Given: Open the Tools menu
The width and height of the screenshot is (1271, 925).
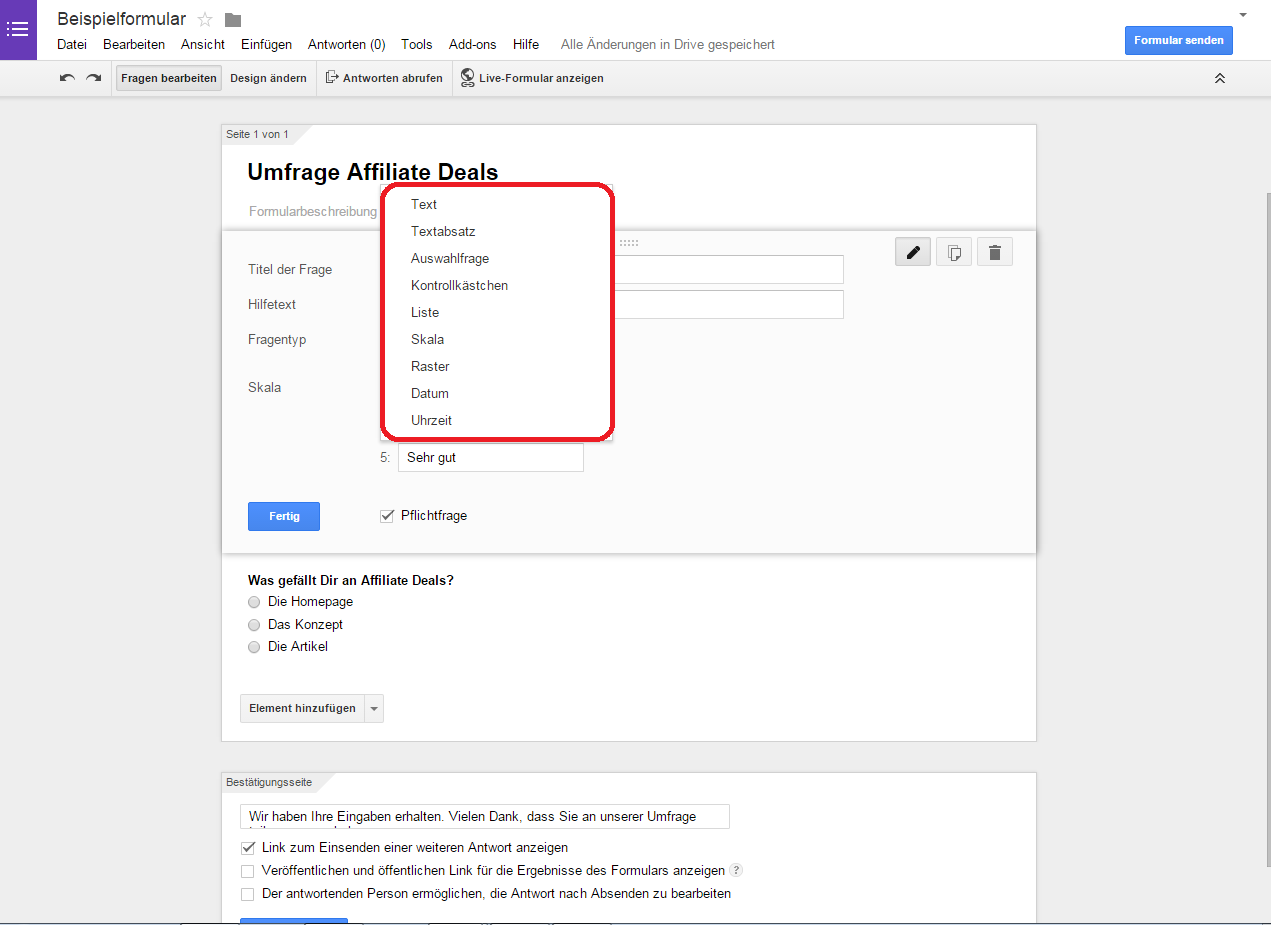Looking at the screenshot, I should coord(417,44).
